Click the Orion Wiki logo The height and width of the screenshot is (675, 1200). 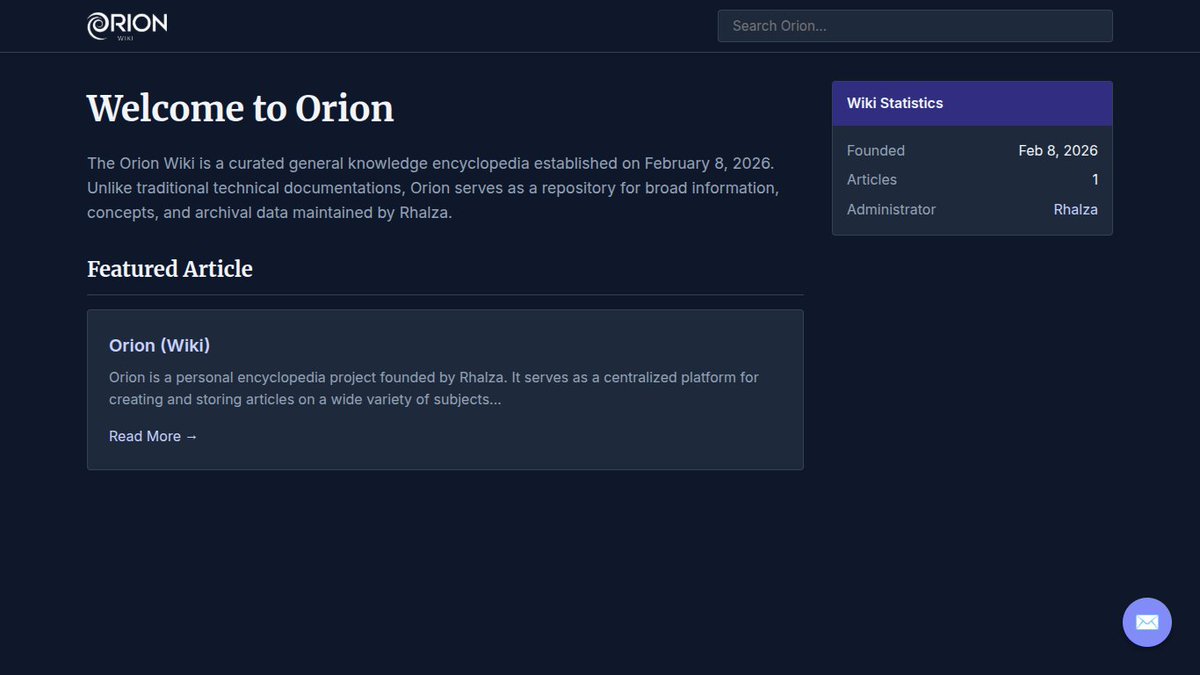pos(127,26)
